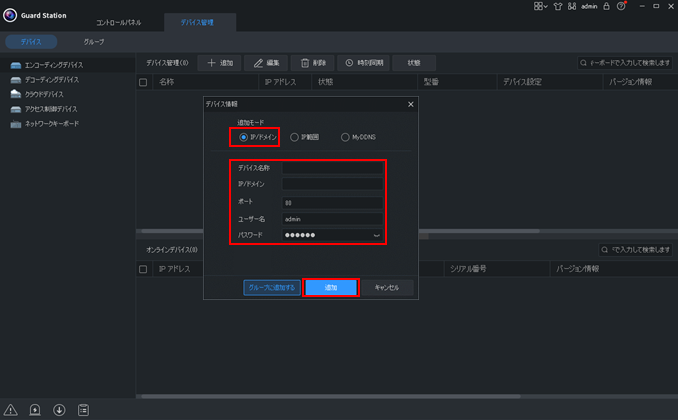Open the grid layout dropdown in title bar
Screen dimensions: 678x420
(x=540, y=6)
